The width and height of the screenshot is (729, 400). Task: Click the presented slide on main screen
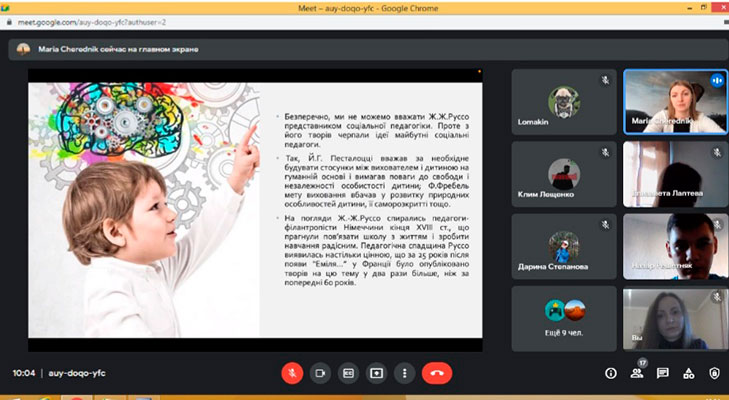pos(255,210)
